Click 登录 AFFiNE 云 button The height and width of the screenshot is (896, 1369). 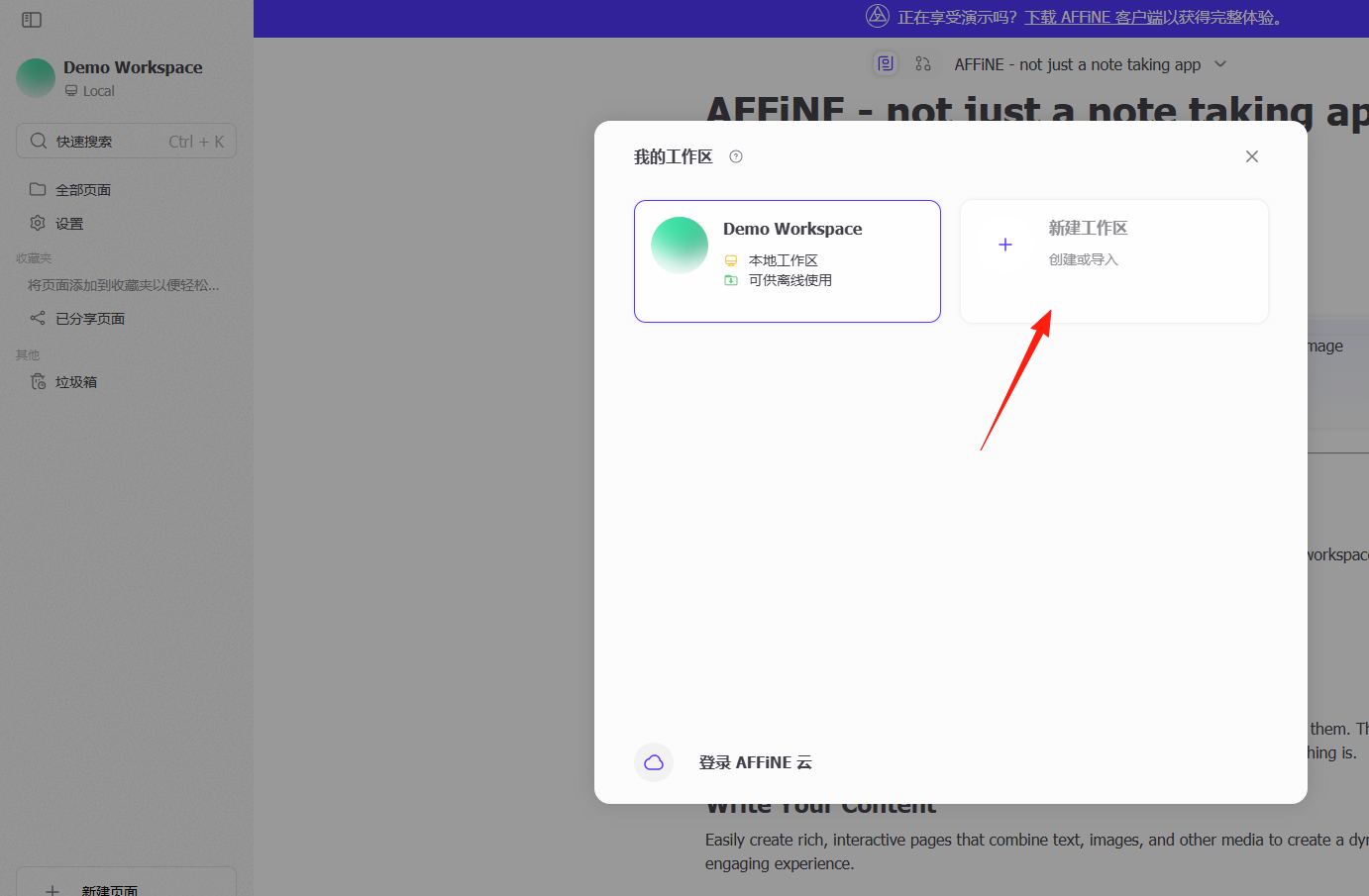(754, 762)
